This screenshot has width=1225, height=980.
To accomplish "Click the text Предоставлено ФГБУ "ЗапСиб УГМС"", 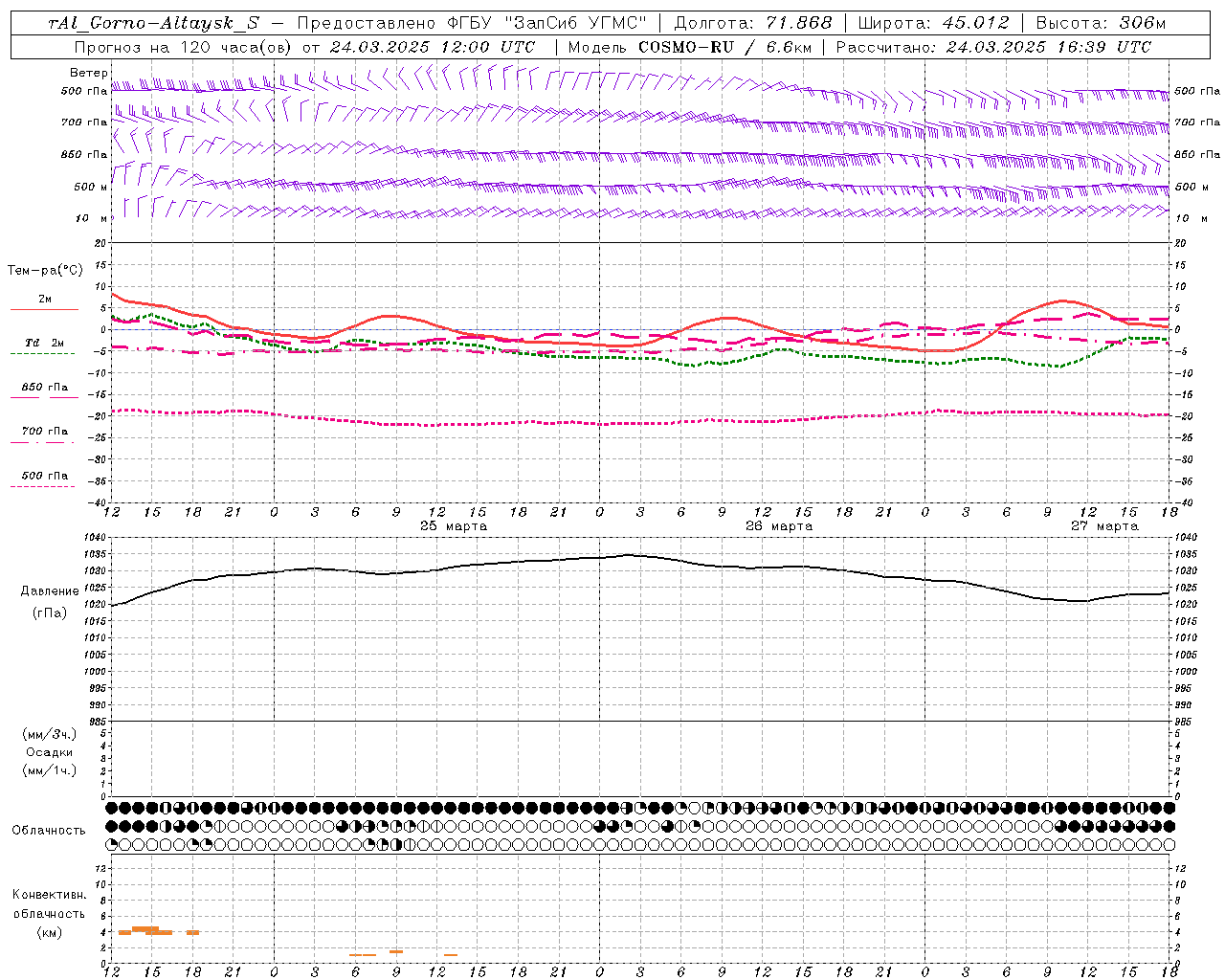I will 472,23.
